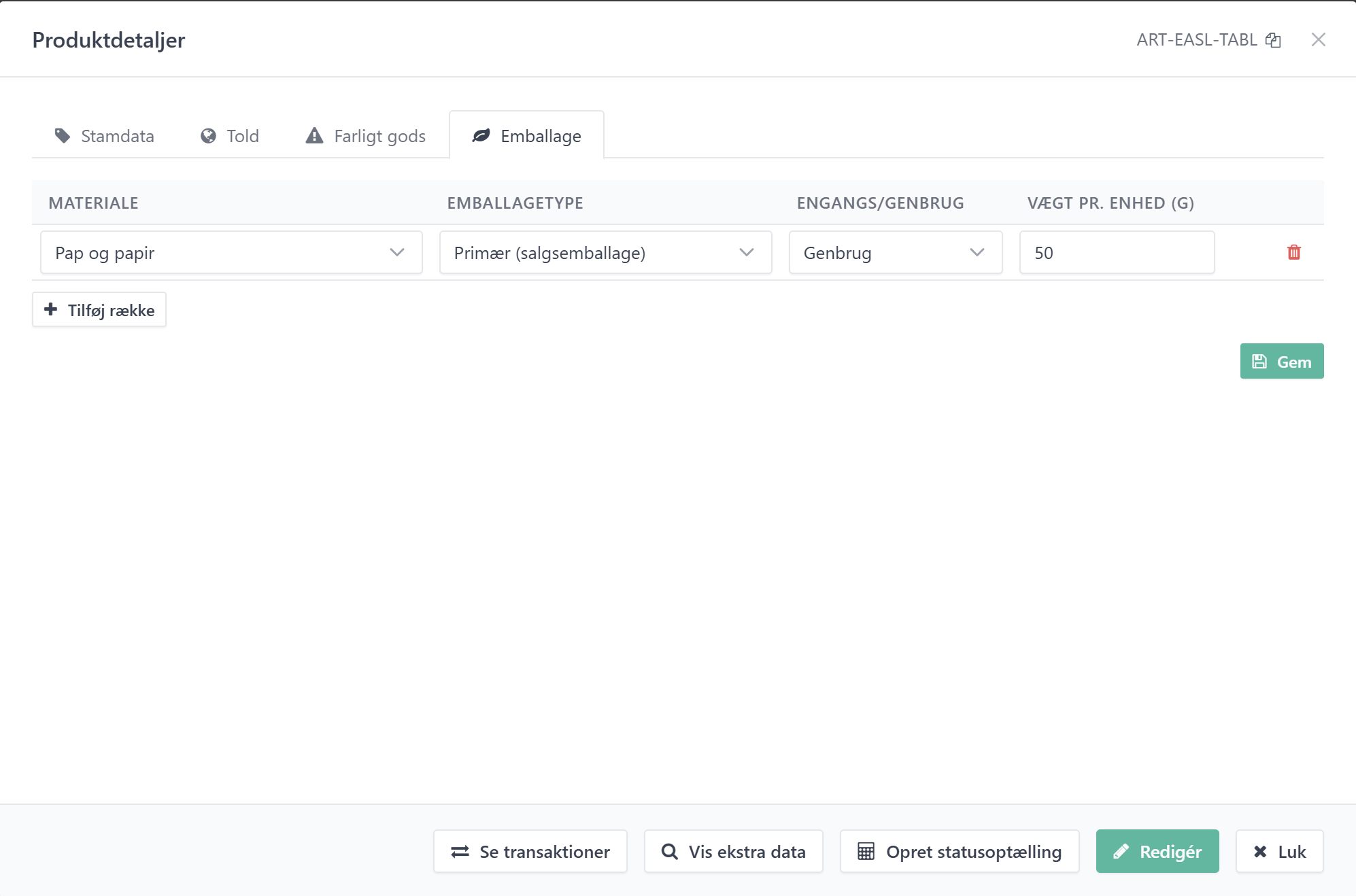Click the VÆGT PR. ENHED (G) header
Viewport: 1356px width, 896px height.
tap(1111, 203)
